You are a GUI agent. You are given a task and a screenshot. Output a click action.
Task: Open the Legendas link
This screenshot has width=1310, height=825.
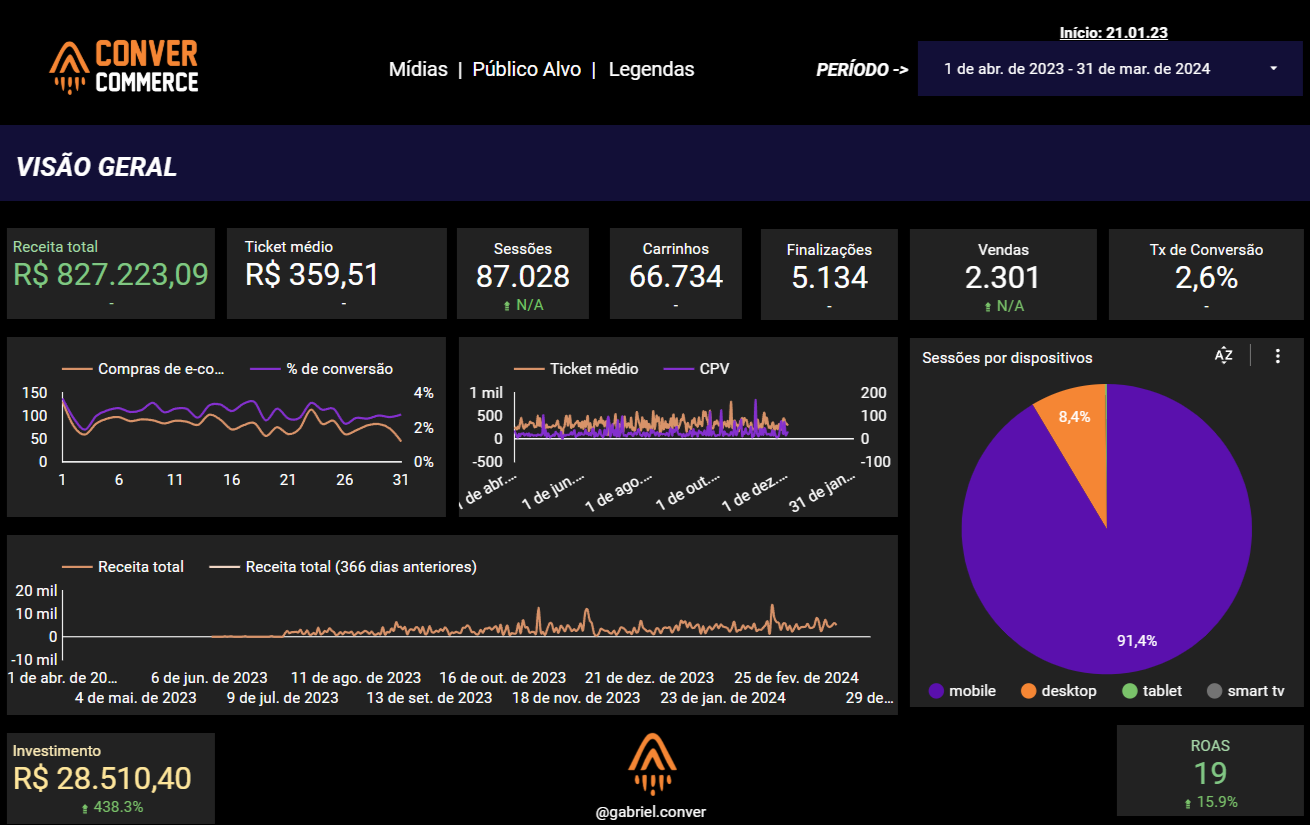[x=651, y=69]
